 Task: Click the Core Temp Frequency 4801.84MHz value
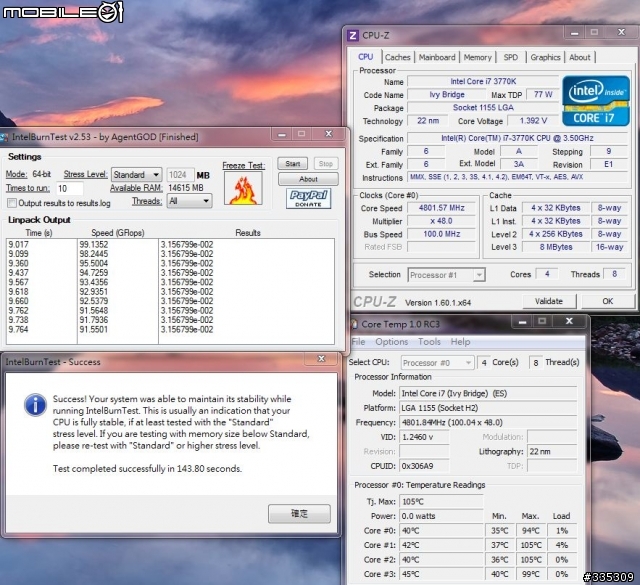click(488, 423)
